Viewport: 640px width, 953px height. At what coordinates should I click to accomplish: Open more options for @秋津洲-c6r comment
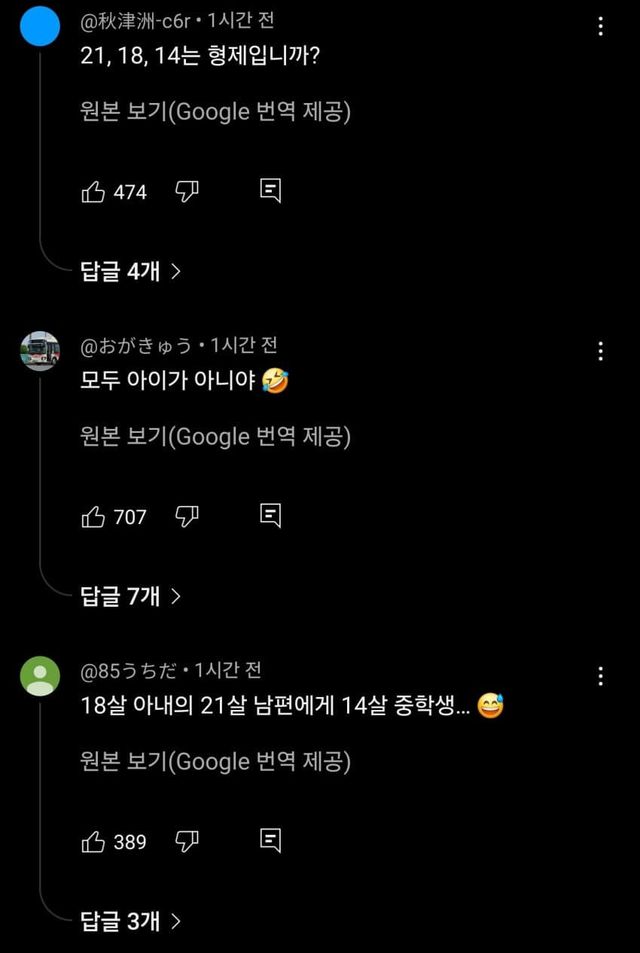pyautogui.click(x=600, y=27)
